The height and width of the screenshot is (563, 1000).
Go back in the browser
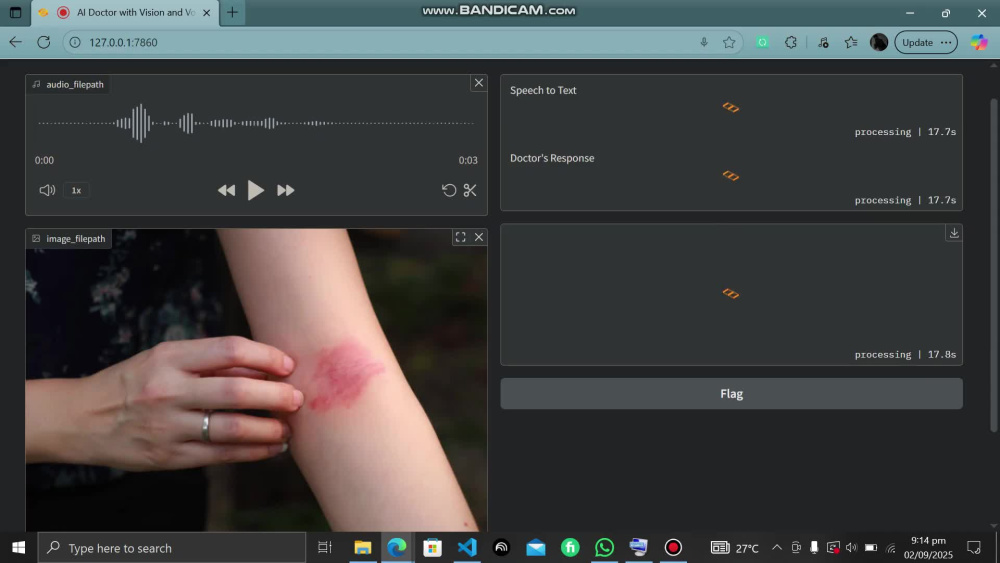coord(15,42)
